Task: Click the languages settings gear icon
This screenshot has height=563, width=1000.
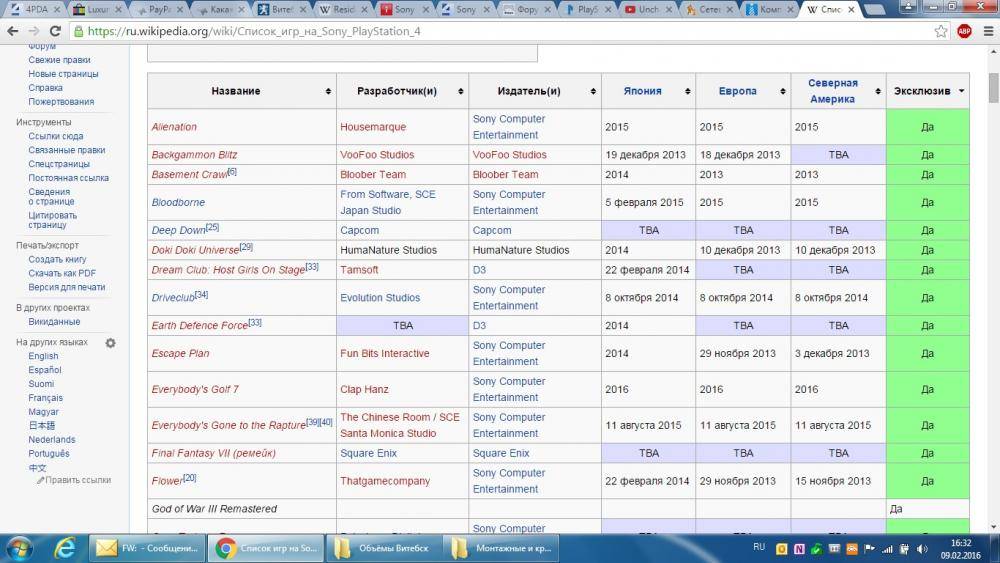Action: tap(110, 343)
